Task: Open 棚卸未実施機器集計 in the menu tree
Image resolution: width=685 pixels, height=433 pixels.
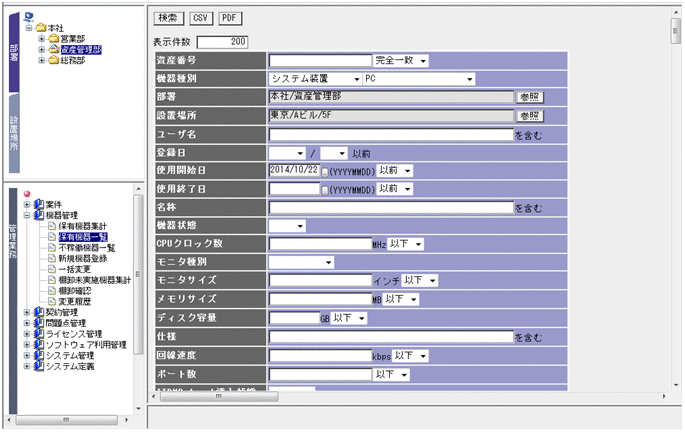Action: (x=95, y=280)
